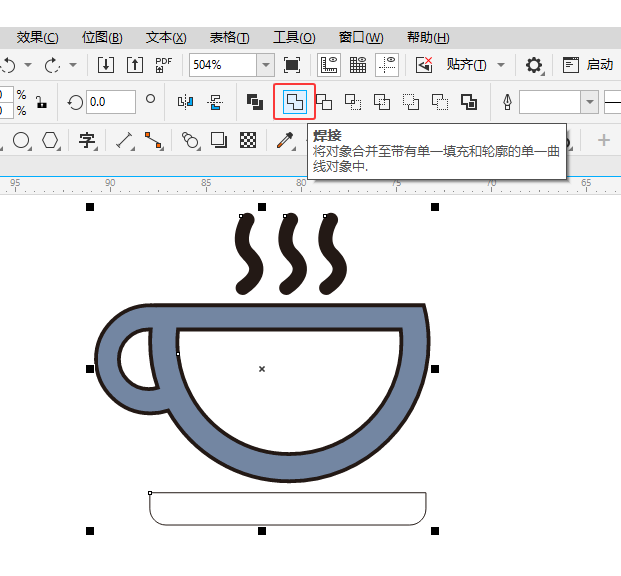This screenshot has width=621, height=576.
Task: Open the zoom level dropdown
Action: click(x=265, y=65)
